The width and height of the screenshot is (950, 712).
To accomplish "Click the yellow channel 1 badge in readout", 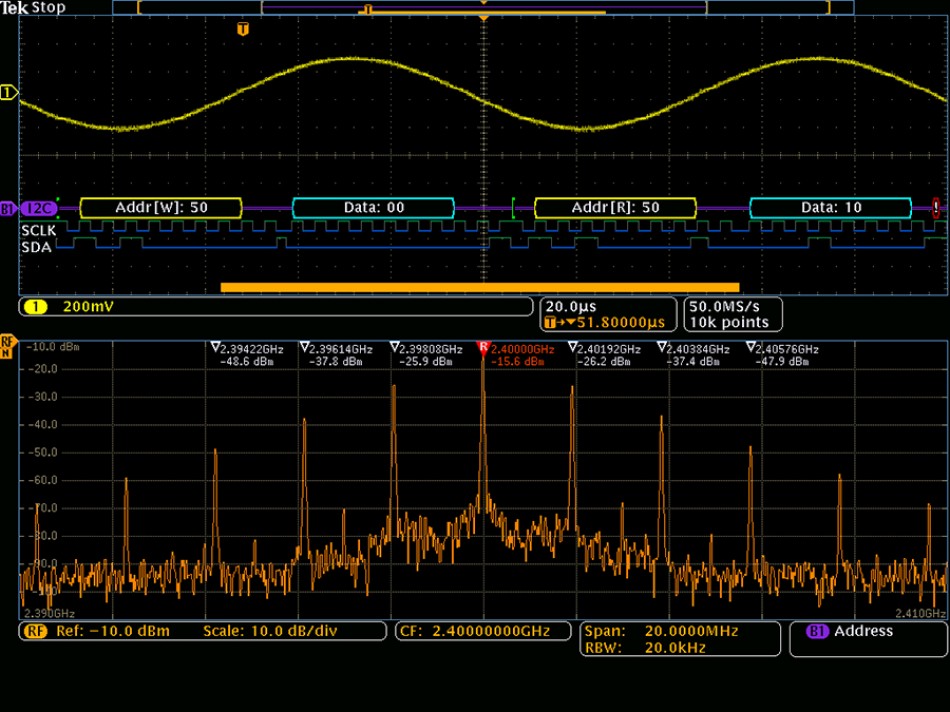I will pos(35,307).
